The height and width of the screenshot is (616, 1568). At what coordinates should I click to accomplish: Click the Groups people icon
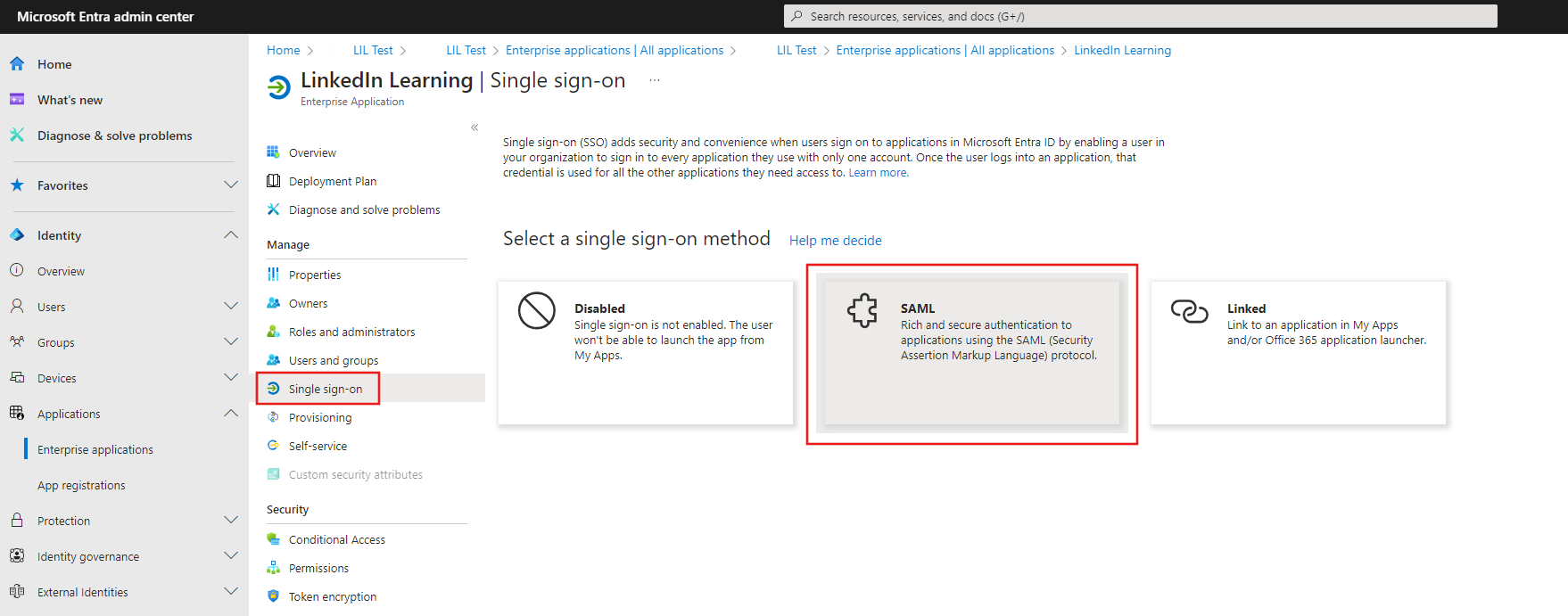coord(17,341)
